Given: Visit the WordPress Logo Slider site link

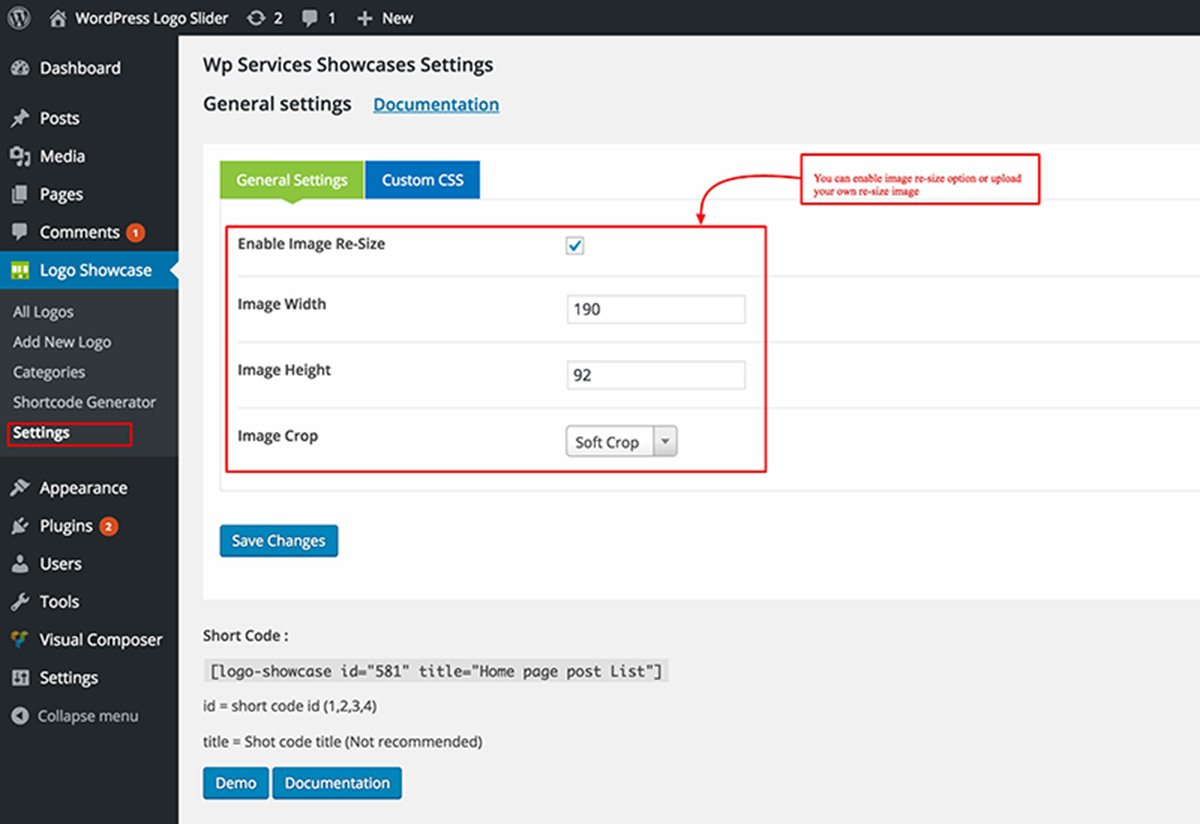Looking at the screenshot, I should click(x=152, y=18).
